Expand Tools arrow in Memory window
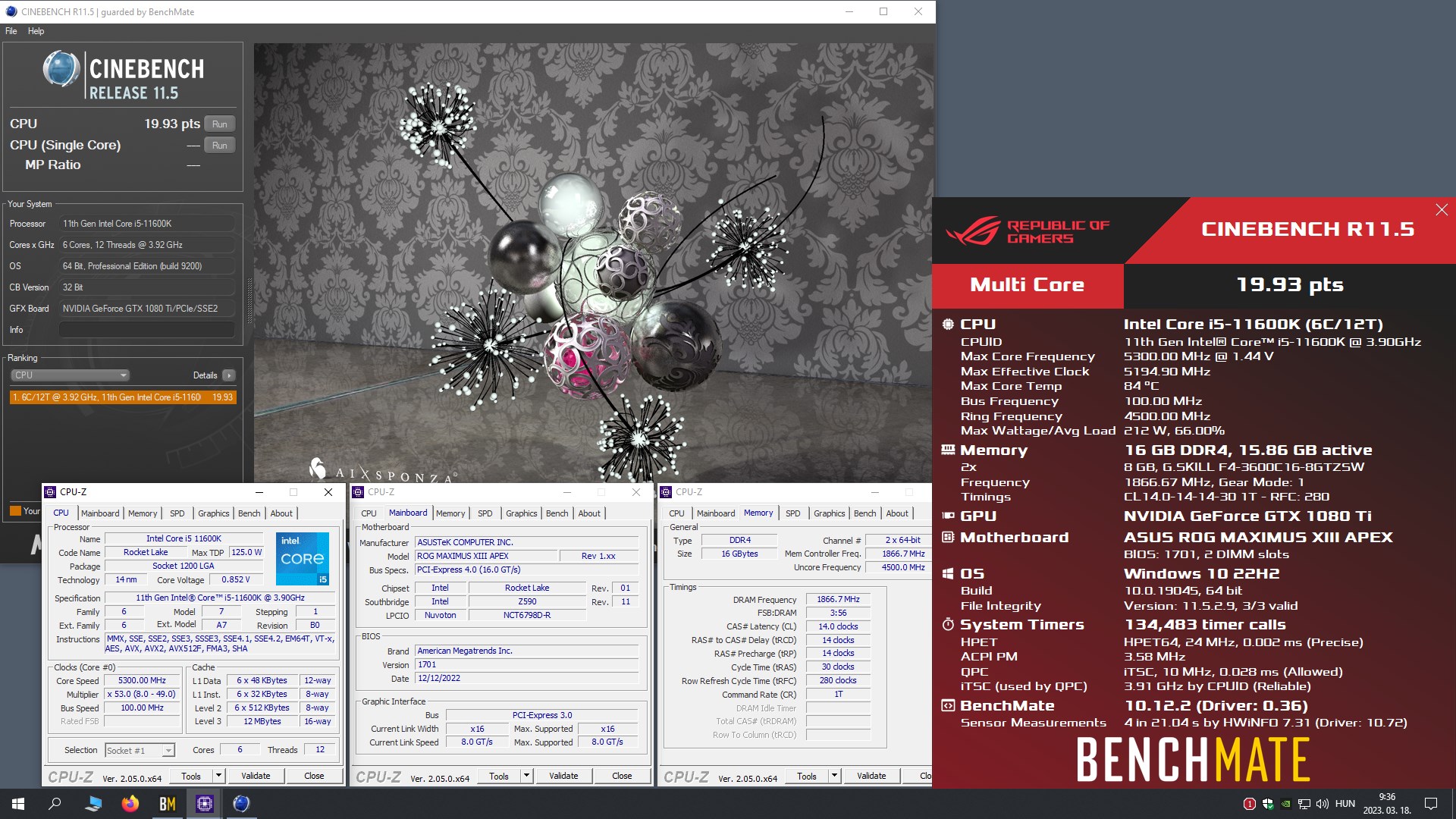1456x819 pixels. (x=834, y=776)
